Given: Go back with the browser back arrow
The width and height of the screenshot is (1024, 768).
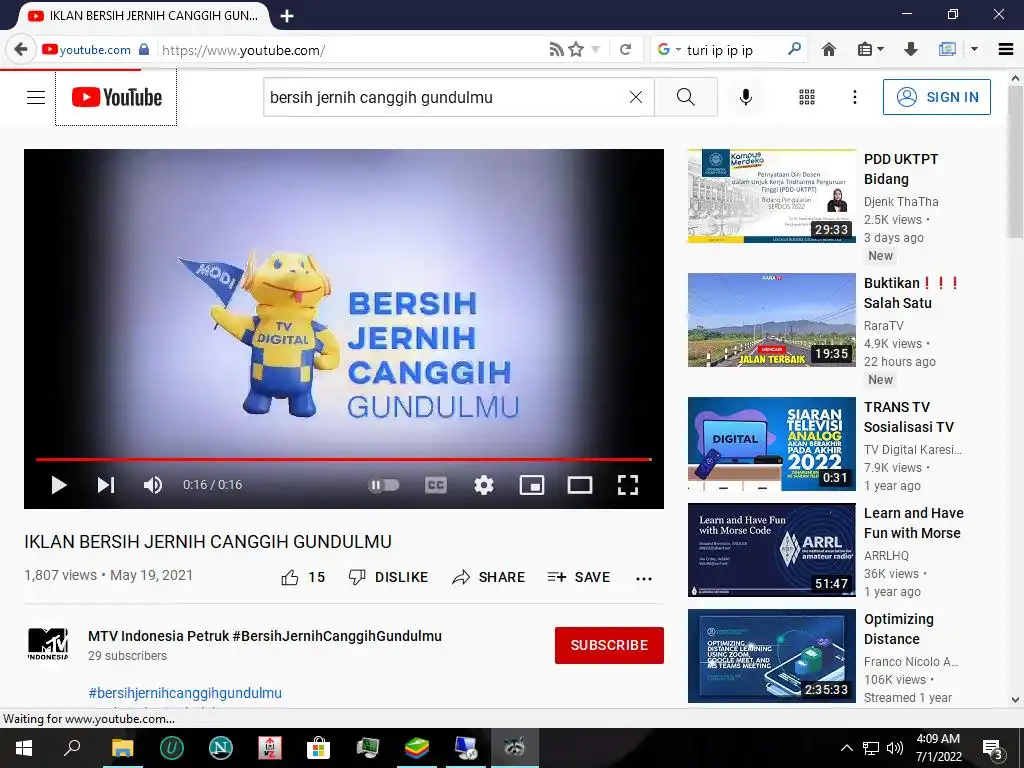Looking at the screenshot, I should (21, 50).
